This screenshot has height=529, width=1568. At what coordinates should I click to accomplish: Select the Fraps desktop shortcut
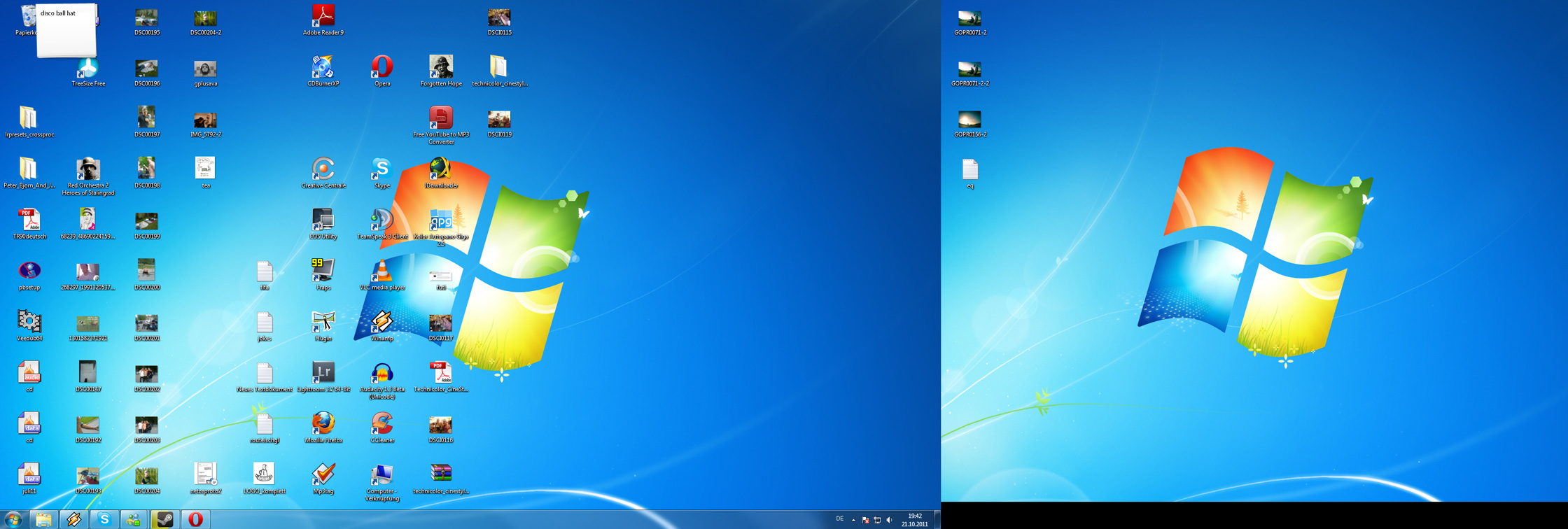coord(323,275)
